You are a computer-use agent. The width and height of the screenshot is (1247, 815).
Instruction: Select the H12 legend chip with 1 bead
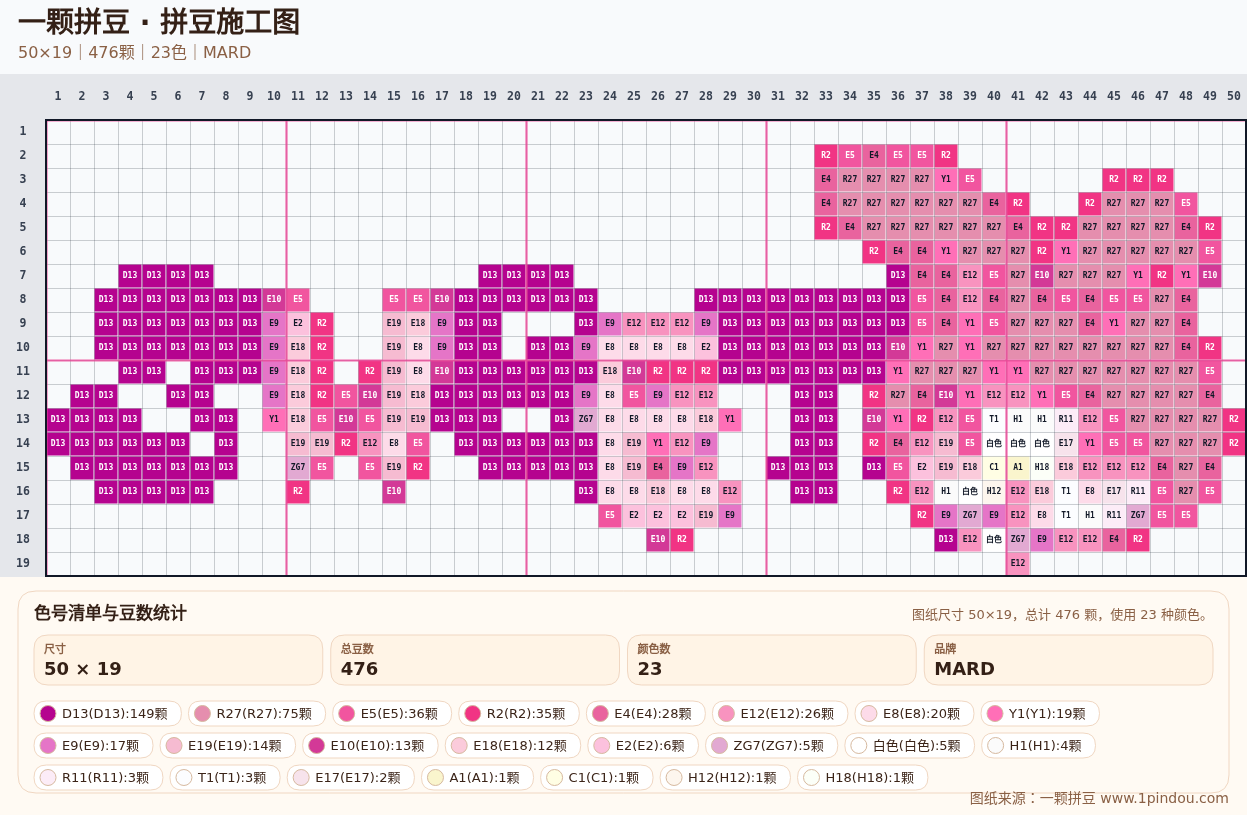pyautogui.click(x=725, y=778)
